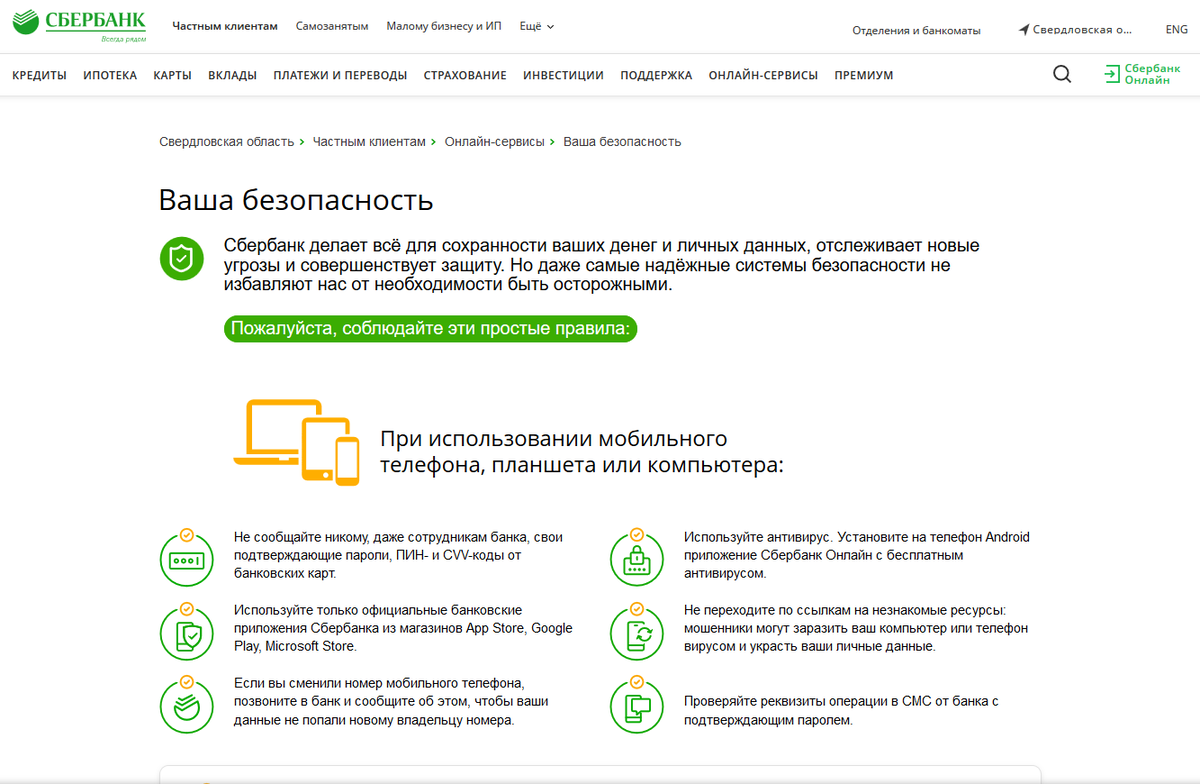This screenshot has height=784, width=1200.
Task: Click the Онлайн-сервисы breadcrumb
Action: 494,142
